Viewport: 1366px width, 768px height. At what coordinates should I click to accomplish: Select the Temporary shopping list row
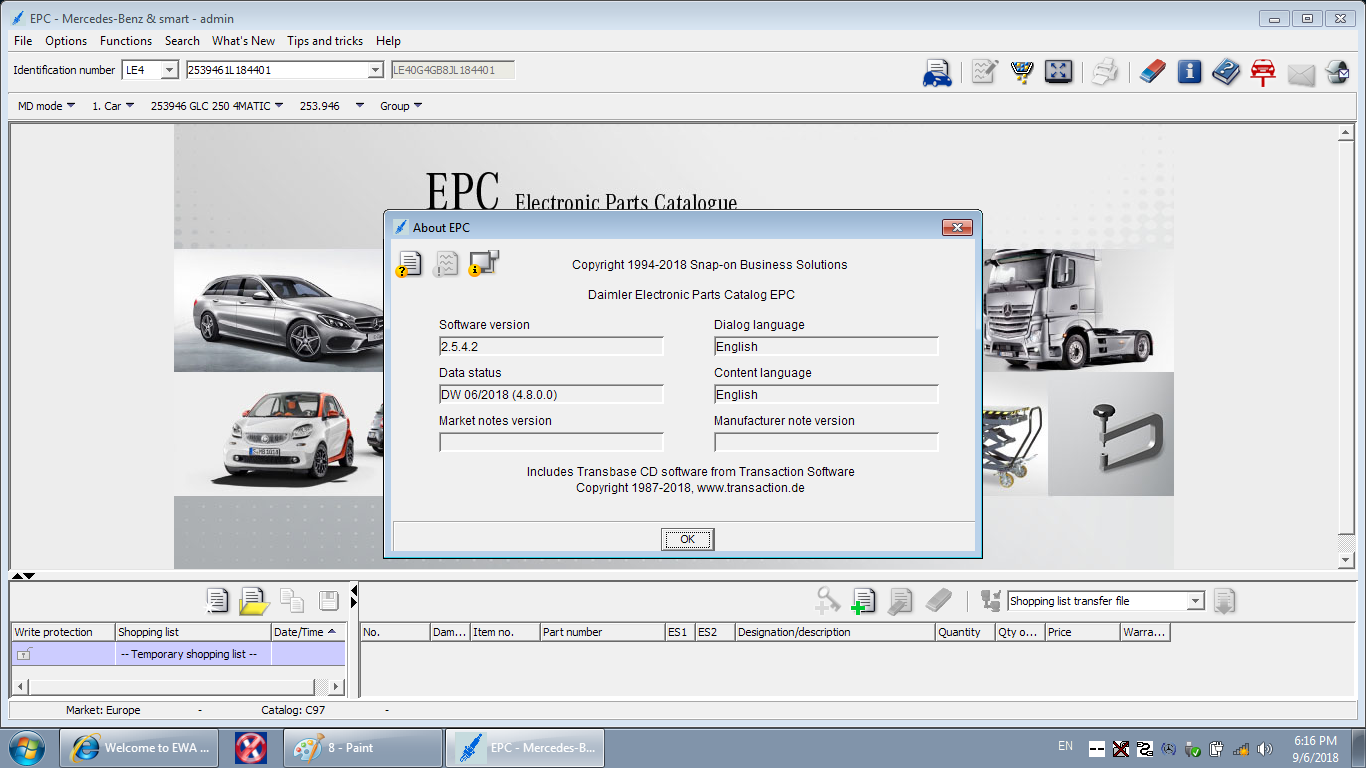[x=178, y=654]
